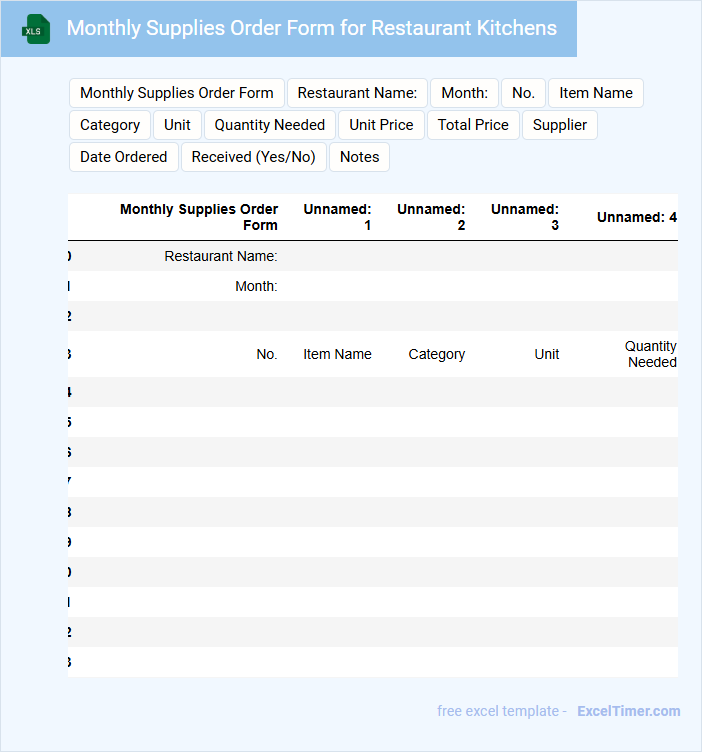Click the 'Quantity Needed' cell in the table

click(650, 354)
